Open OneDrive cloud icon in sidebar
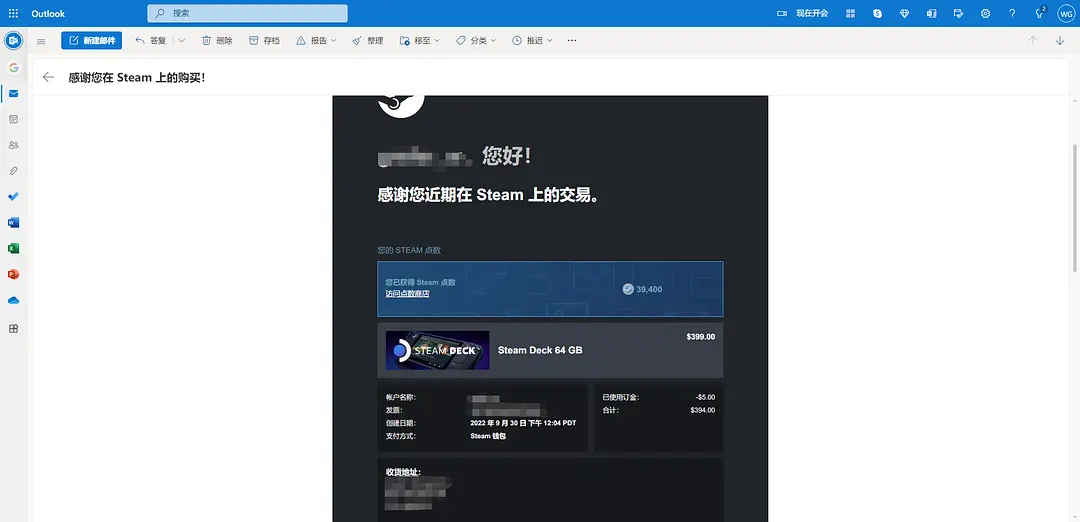This screenshot has width=1080, height=522. (x=13, y=300)
